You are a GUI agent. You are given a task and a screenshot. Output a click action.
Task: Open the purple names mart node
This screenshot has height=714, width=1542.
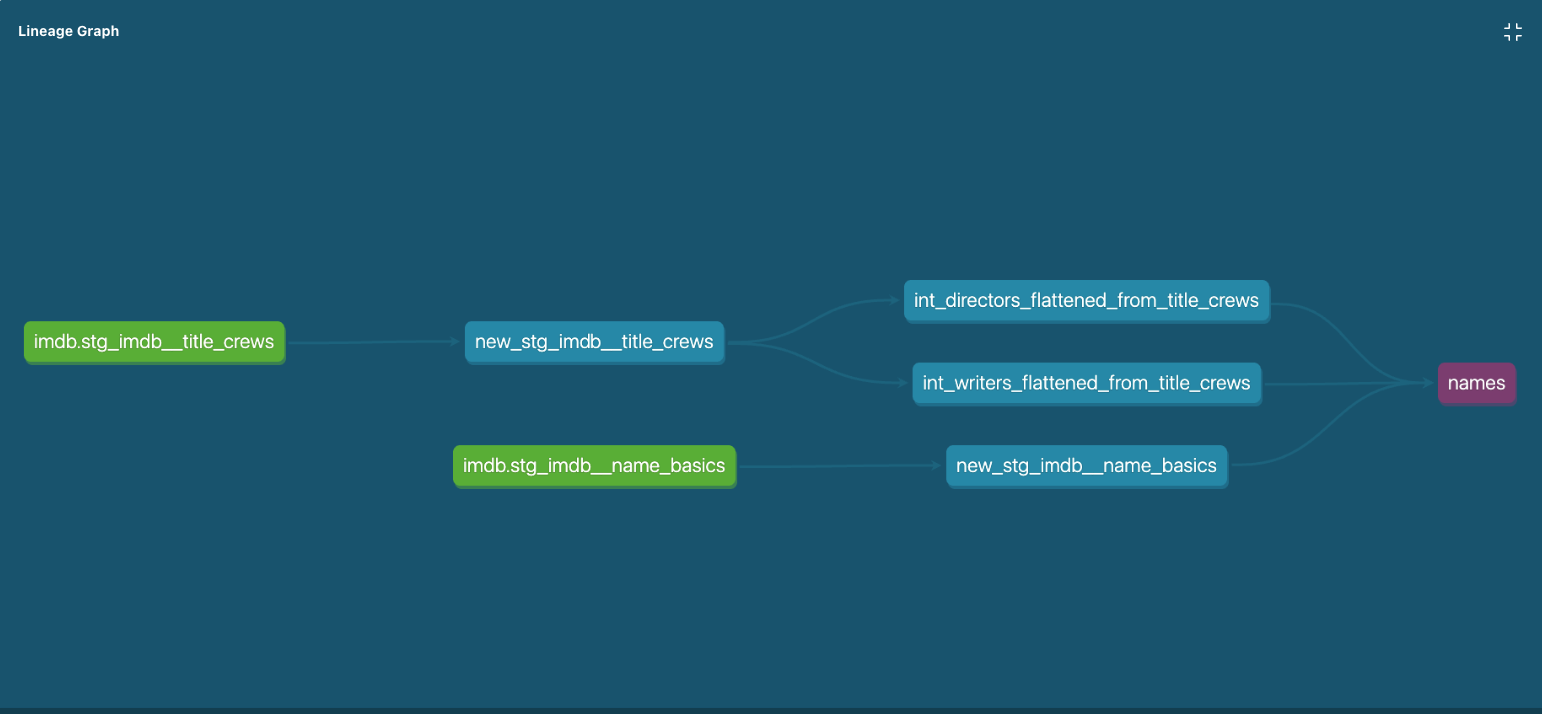1476,383
